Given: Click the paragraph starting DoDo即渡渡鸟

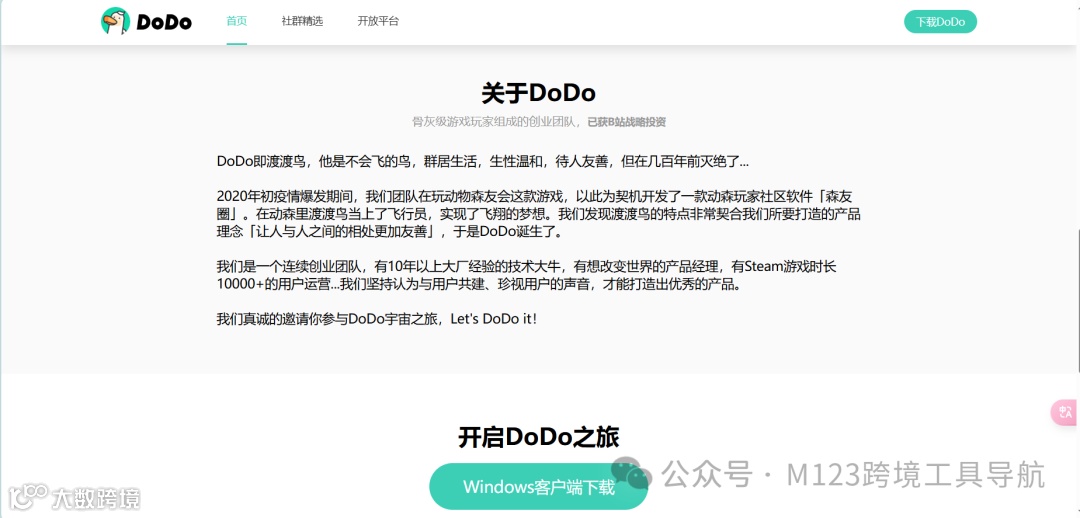Looking at the screenshot, I should tap(483, 162).
